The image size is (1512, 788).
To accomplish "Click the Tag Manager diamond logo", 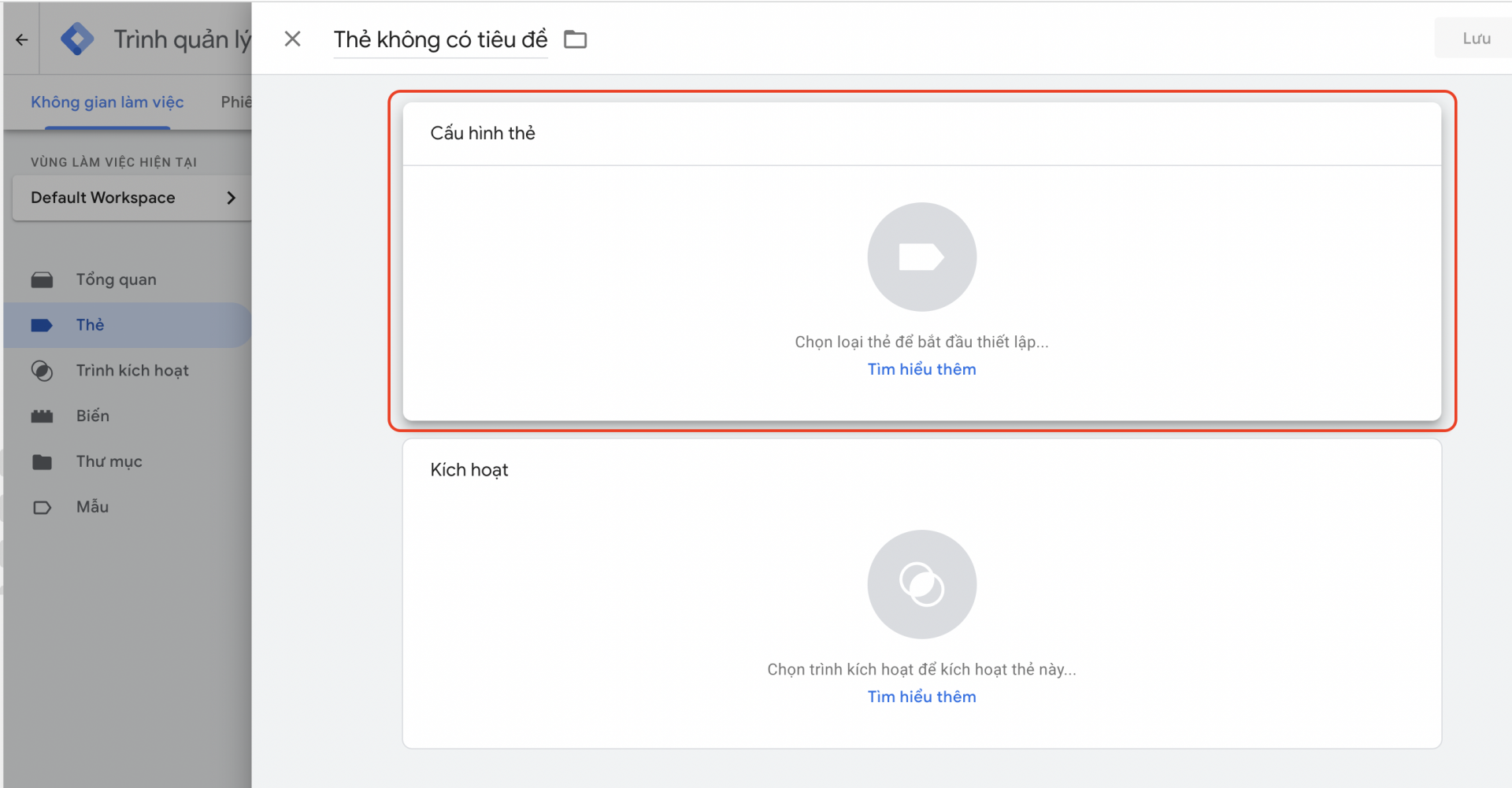I will click(x=77, y=39).
